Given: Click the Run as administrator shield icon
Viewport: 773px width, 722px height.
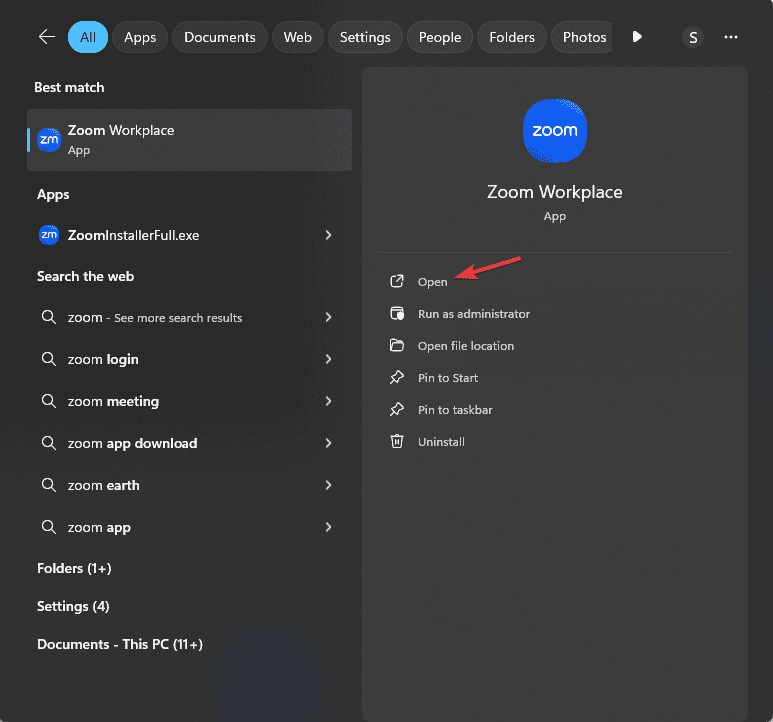Looking at the screenshot, I should click(397, 314).
